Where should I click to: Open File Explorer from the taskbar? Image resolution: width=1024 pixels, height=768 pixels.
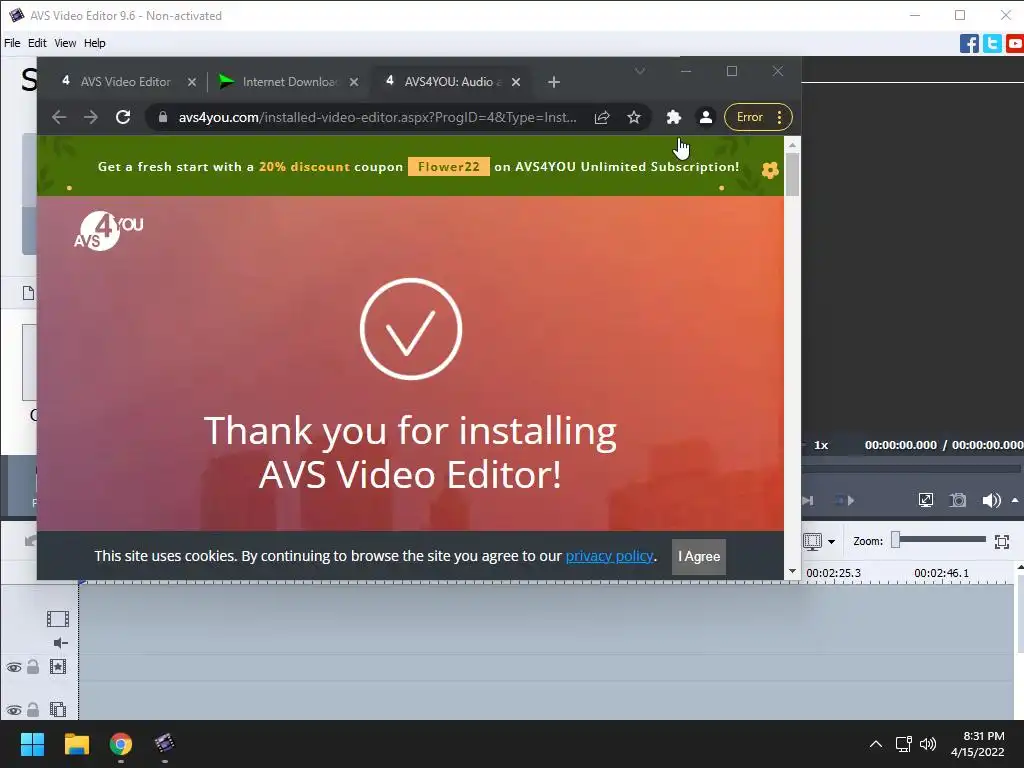76,744
